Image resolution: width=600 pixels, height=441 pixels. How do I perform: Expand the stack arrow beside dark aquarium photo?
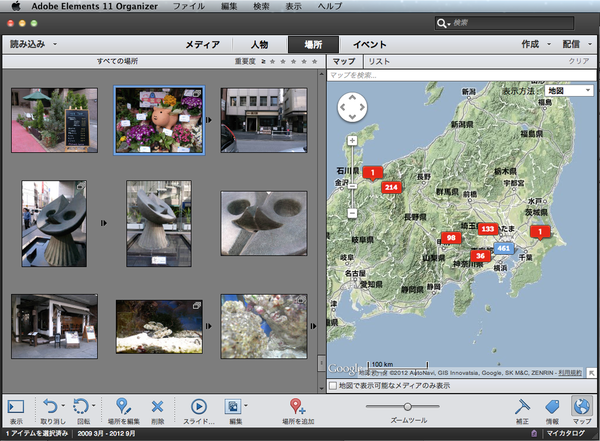(209, 326)
